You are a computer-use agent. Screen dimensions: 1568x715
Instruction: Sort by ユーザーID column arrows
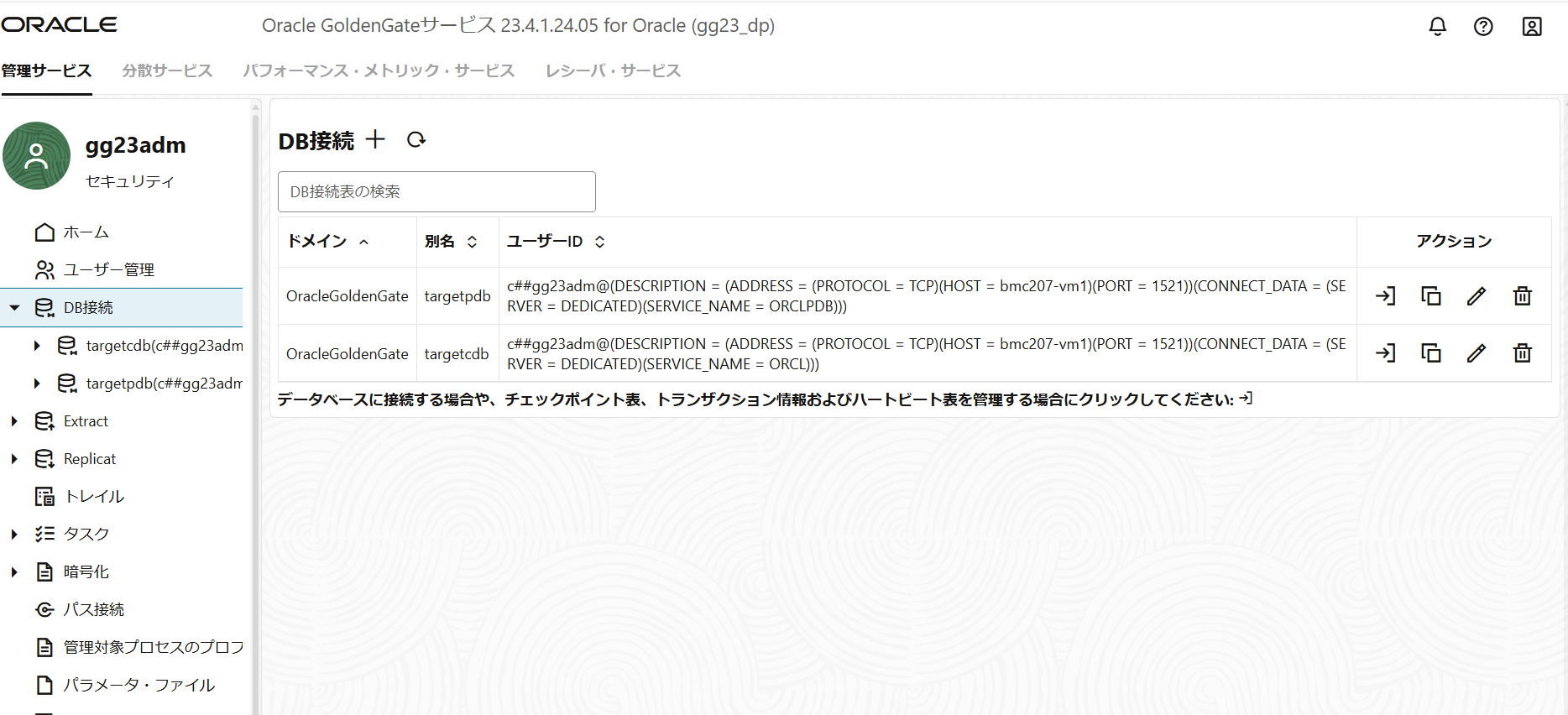[x=599, y=242]
